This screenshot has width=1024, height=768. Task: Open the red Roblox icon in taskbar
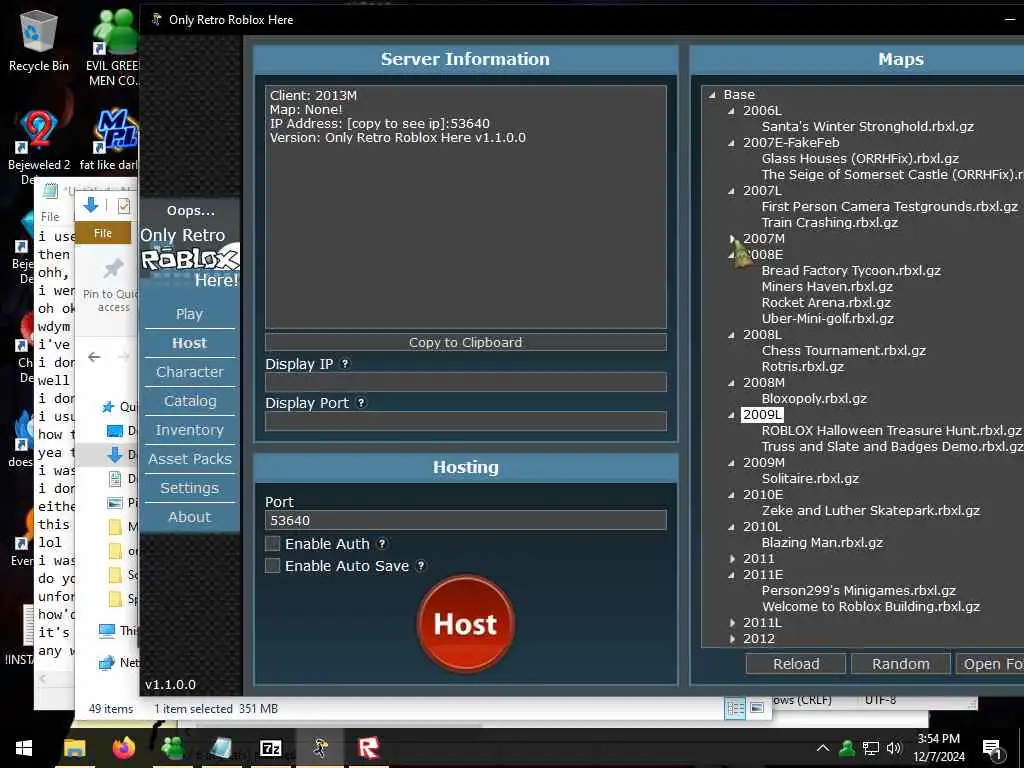coord(368,748)
